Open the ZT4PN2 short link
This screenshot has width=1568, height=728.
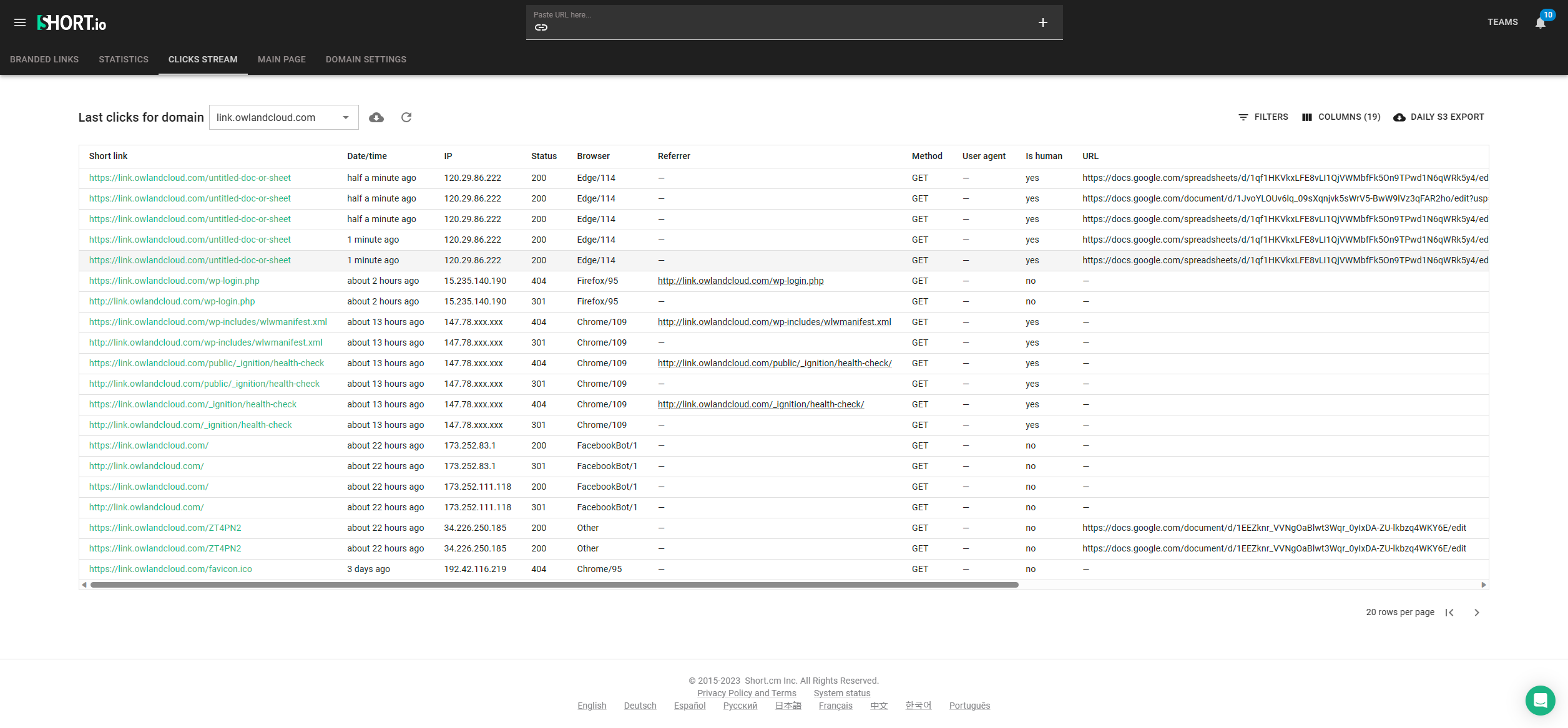(x=165, y=528)
